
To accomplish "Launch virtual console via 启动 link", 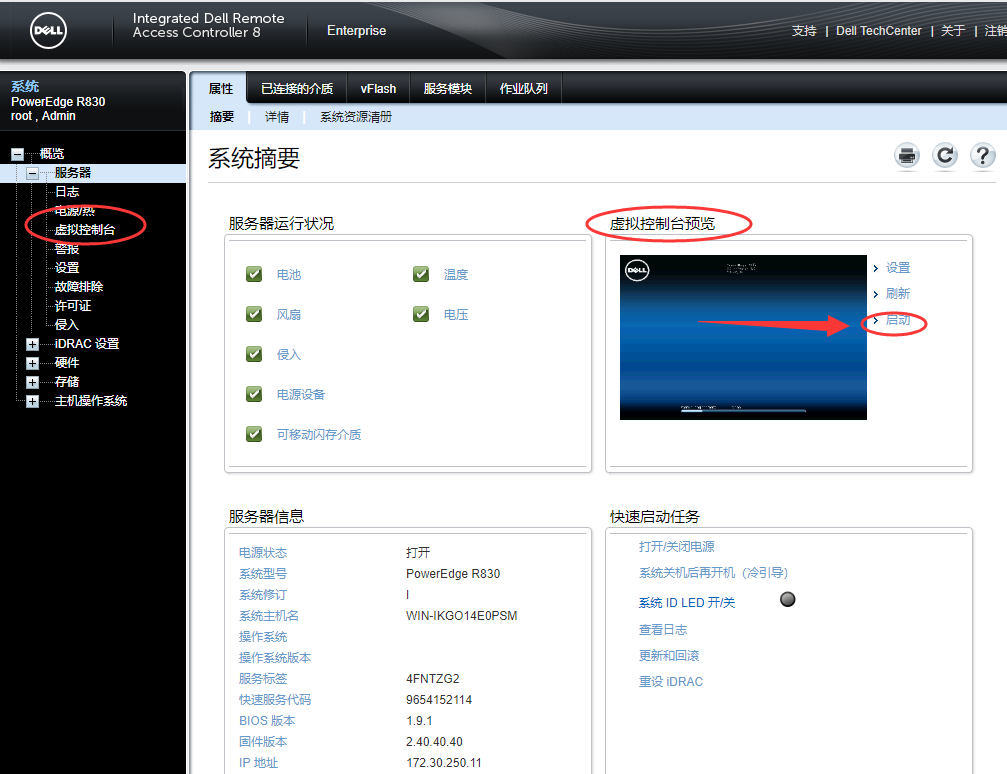I will (x=898, y=320).
